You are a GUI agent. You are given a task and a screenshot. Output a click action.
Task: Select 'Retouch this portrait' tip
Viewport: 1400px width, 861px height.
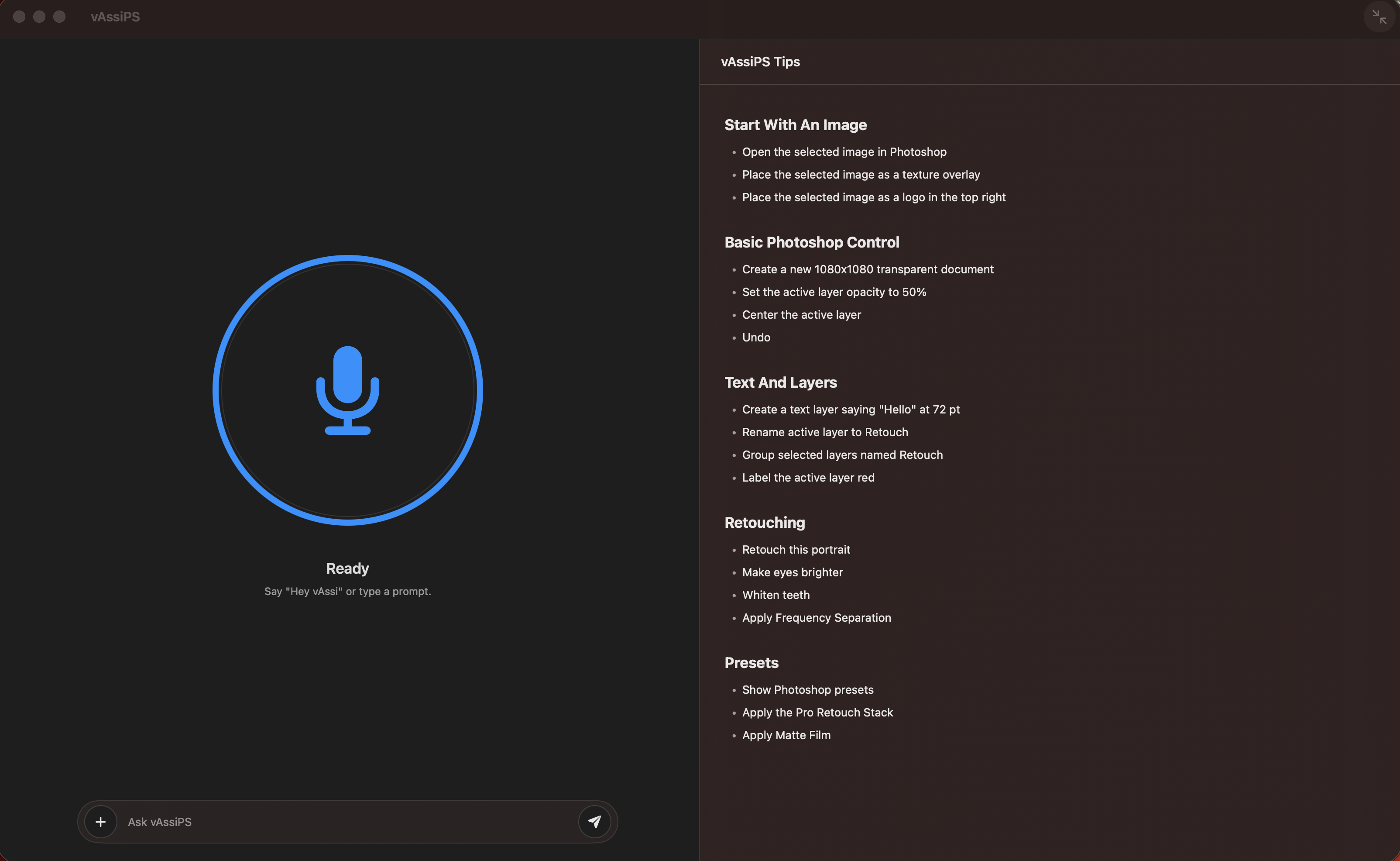796,550
